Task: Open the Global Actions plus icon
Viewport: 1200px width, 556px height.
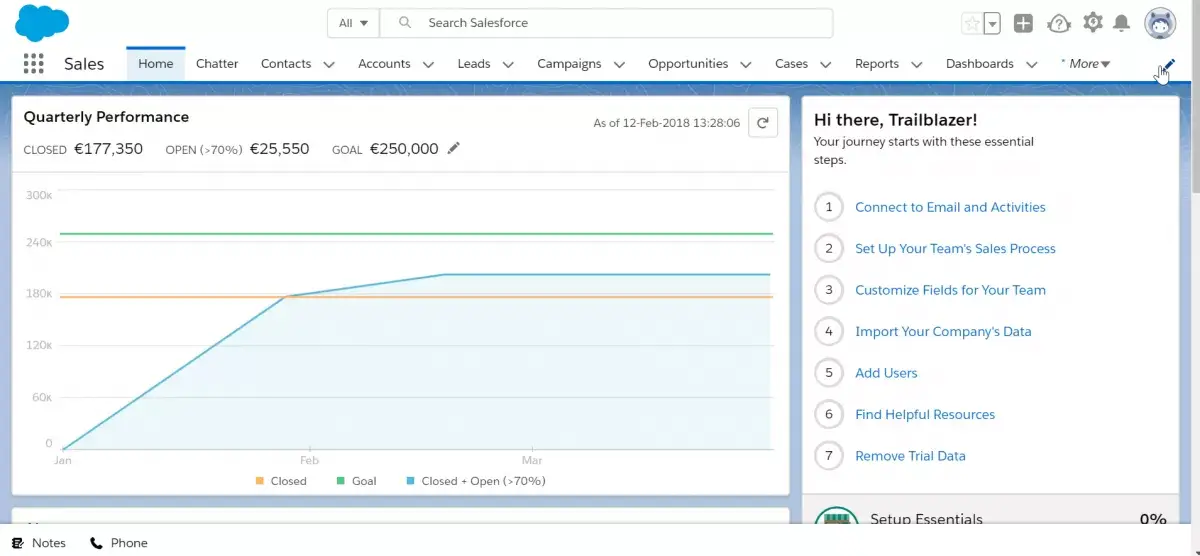Action: pyautogui.click(x=1022, y=23)
